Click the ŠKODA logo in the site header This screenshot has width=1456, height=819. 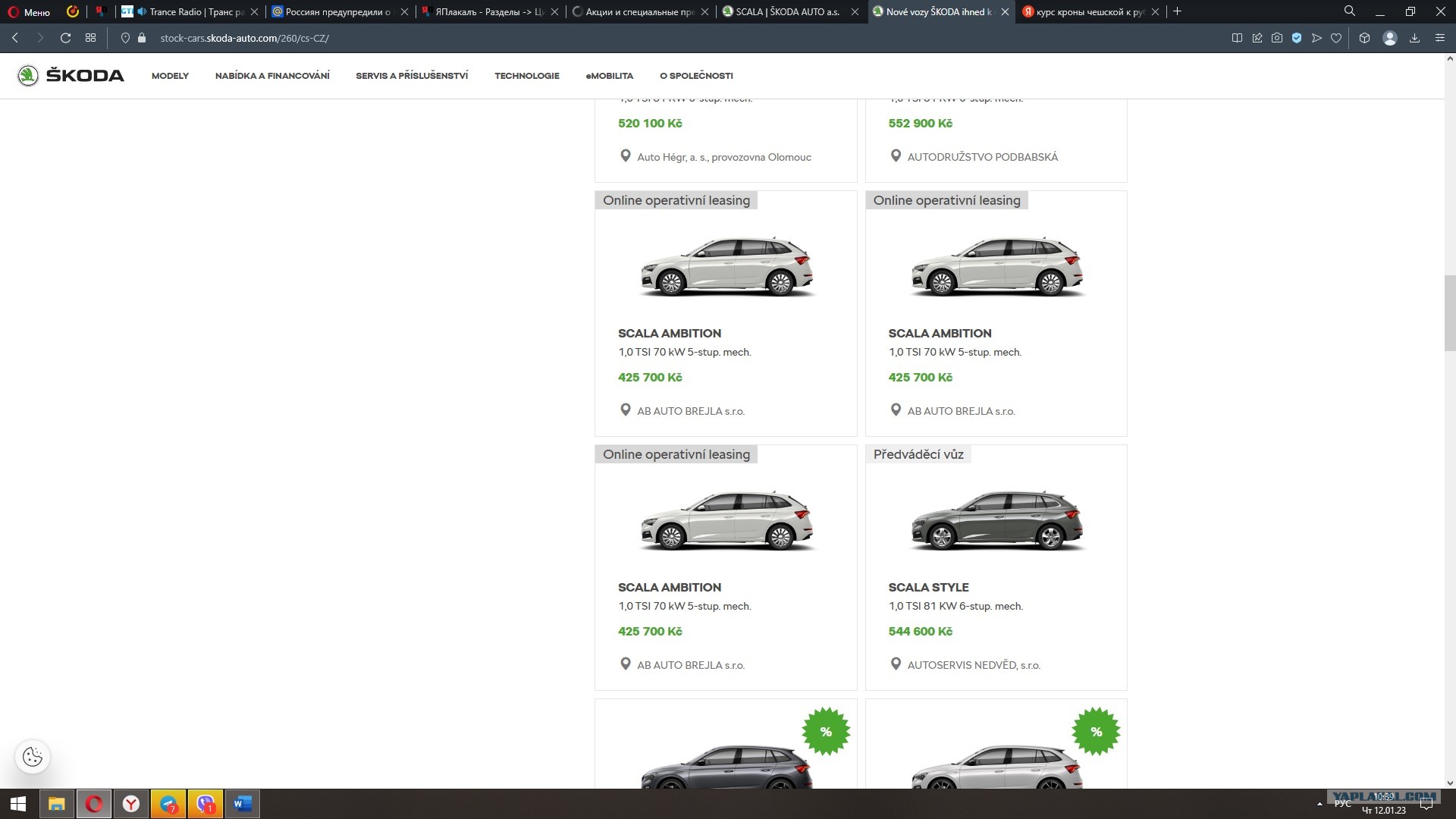point(71,75)
